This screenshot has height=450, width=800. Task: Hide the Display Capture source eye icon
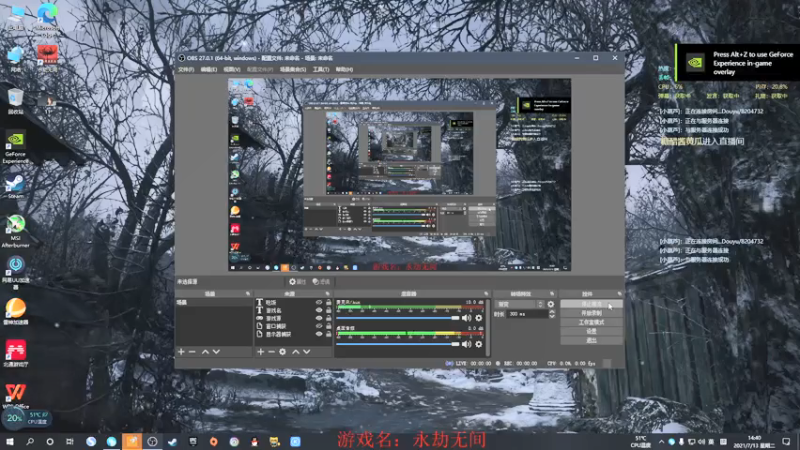(x=319, y=334)
